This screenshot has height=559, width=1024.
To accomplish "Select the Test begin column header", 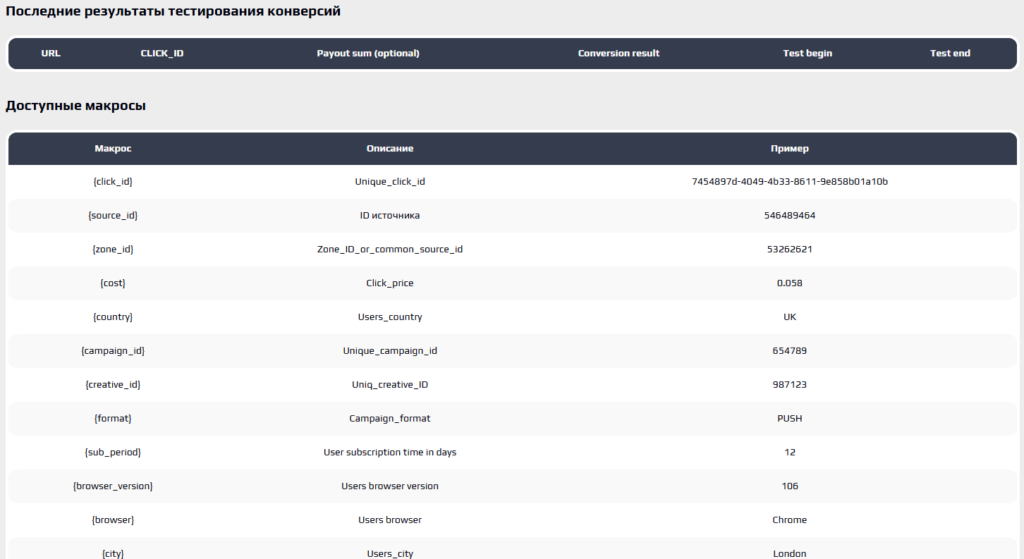I will pos(807,54).
